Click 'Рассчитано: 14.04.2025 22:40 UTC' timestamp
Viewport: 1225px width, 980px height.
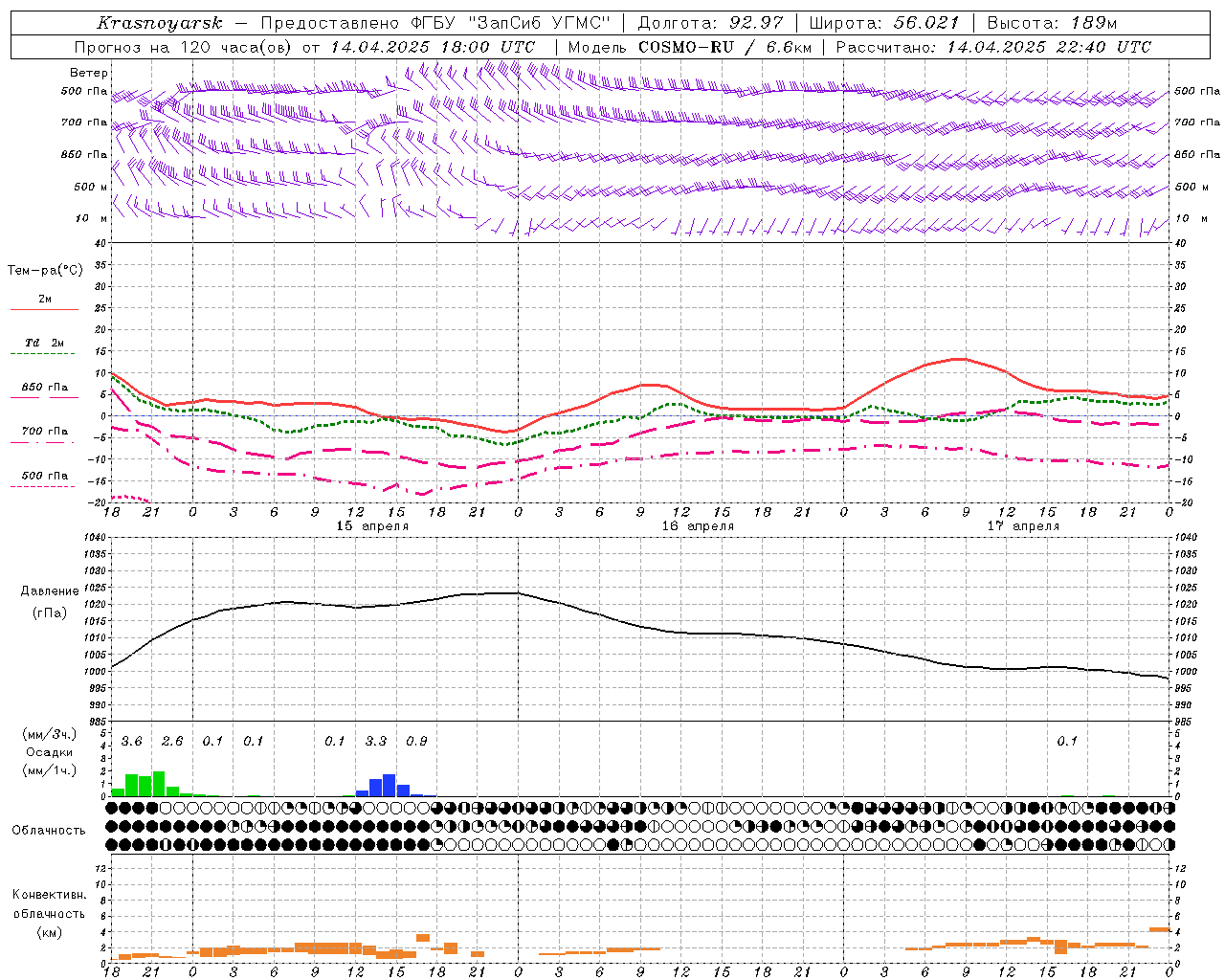click(x=993, y=47)
